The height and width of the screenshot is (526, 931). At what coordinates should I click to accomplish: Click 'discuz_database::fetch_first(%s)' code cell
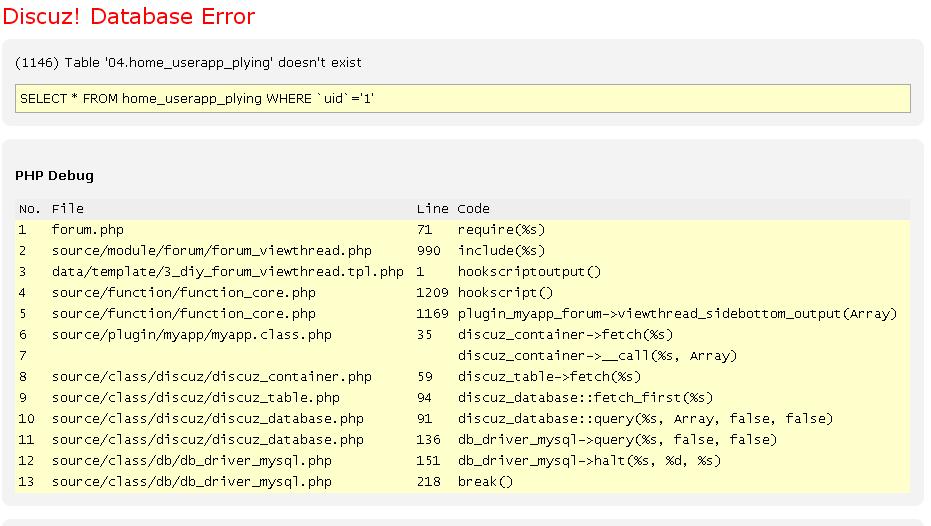(585, 398)
